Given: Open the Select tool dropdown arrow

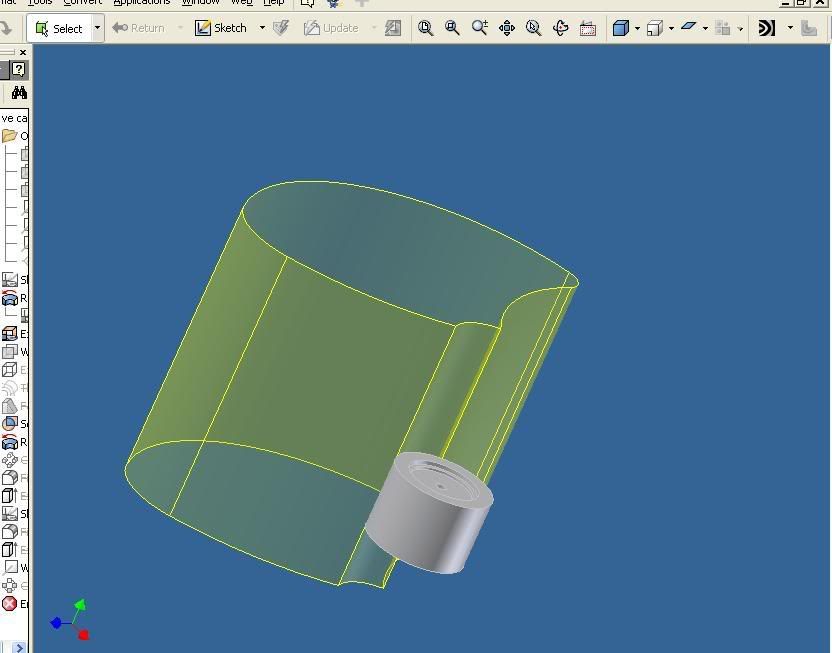Looking at the screenshot, I should (x=97, y=28).
